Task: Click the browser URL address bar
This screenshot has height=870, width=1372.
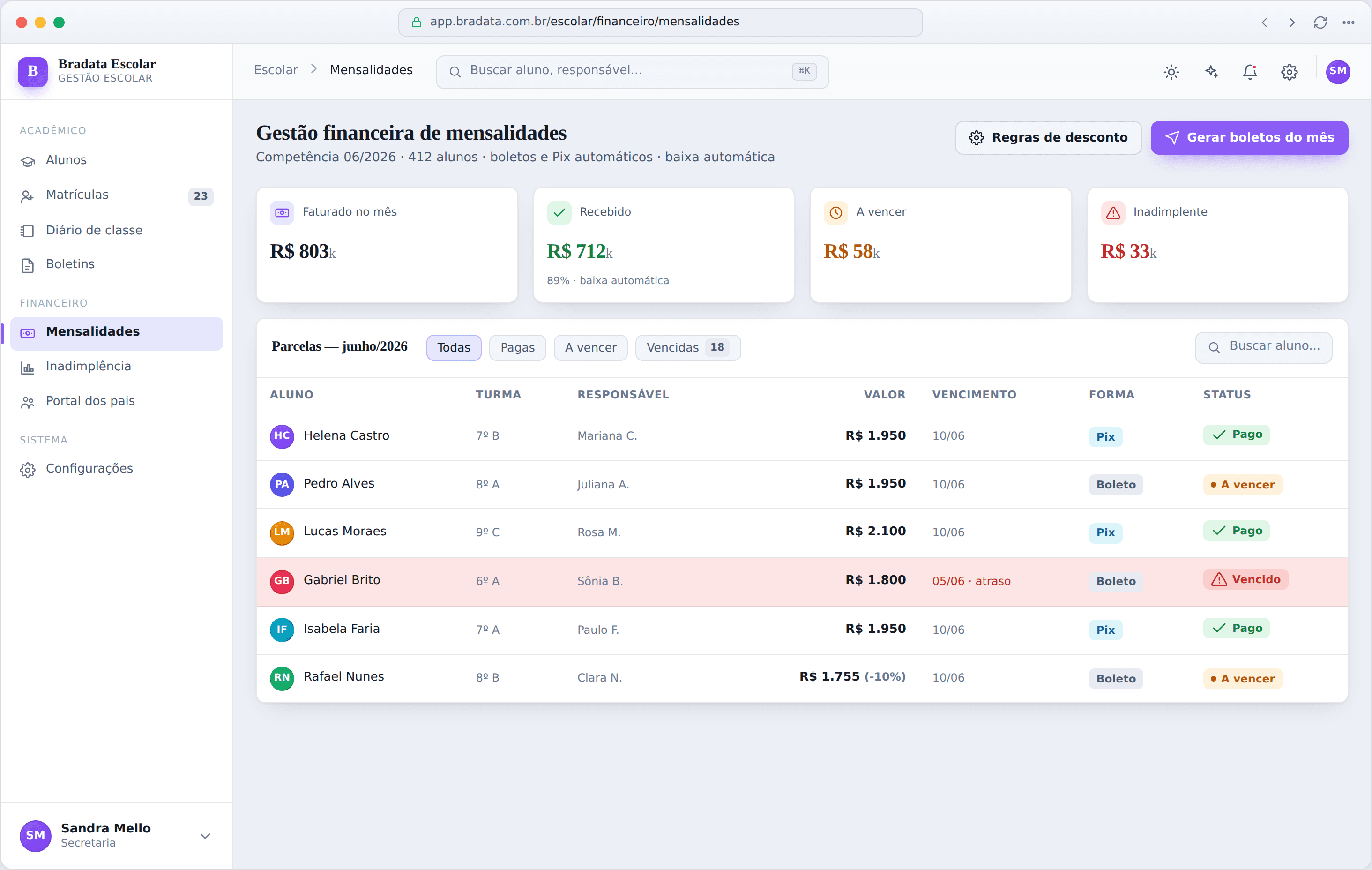Action: [x=660, y=22]
